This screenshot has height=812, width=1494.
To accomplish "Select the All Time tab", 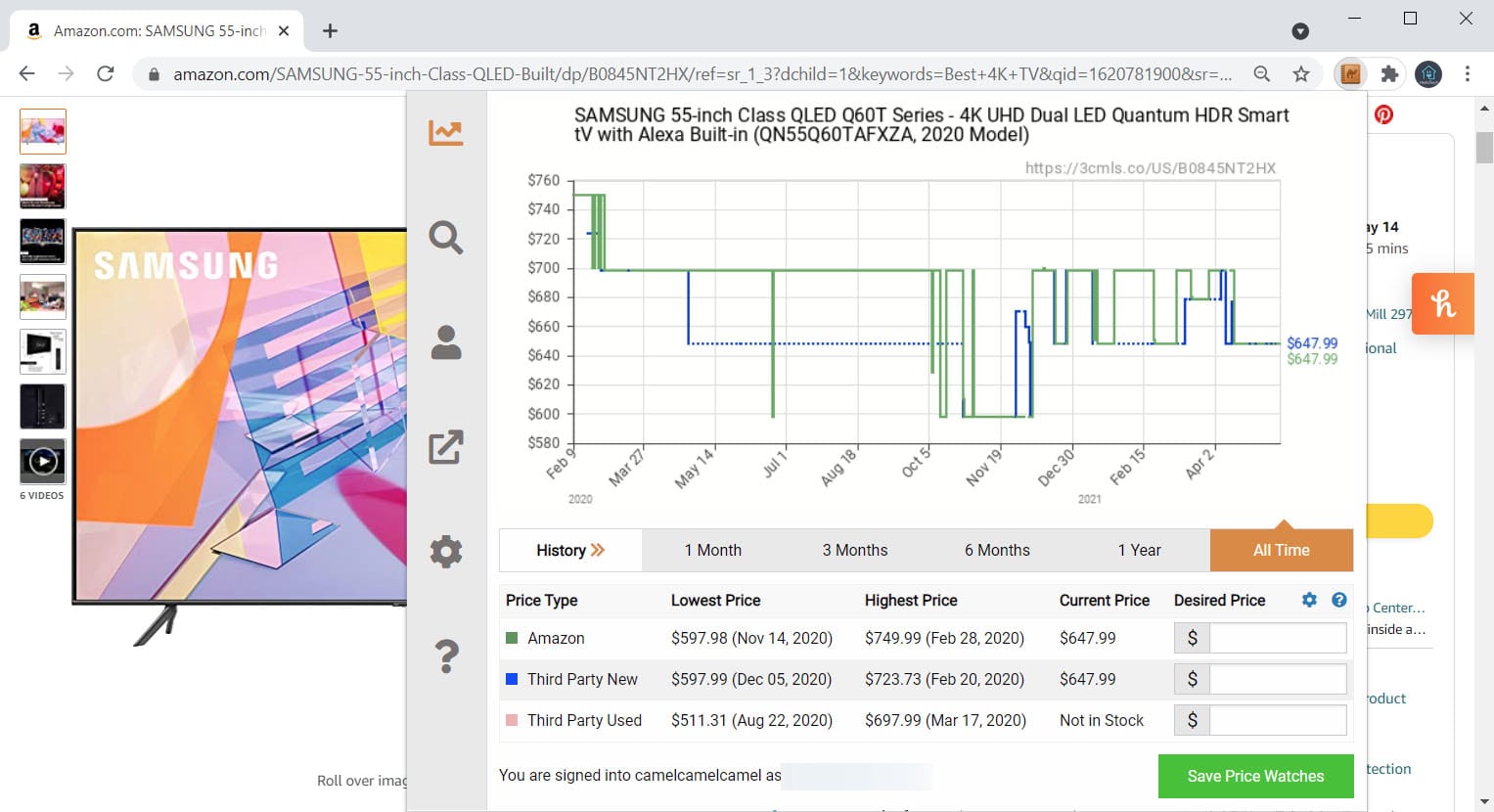I will pyautogui.click(x=1281, y=550).
